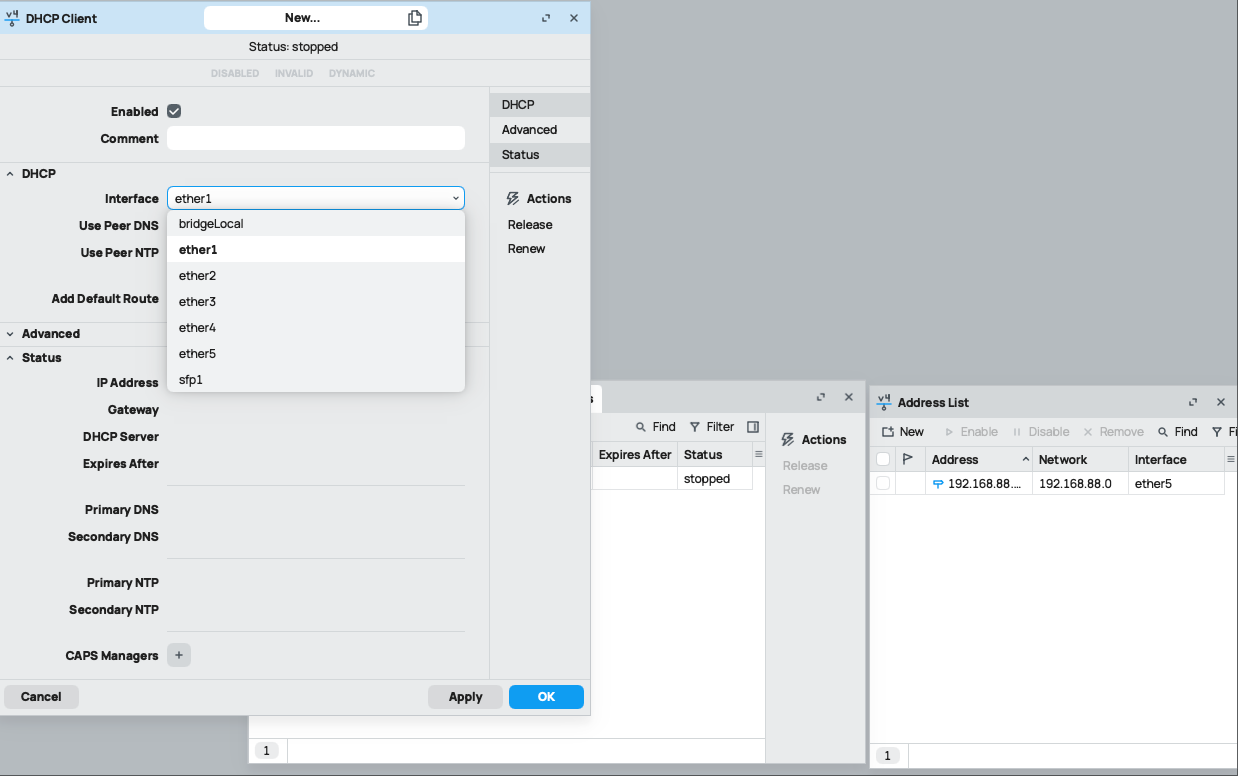
Task: Click the Status column header in DHCP list
Action: (x=715, y=454)
